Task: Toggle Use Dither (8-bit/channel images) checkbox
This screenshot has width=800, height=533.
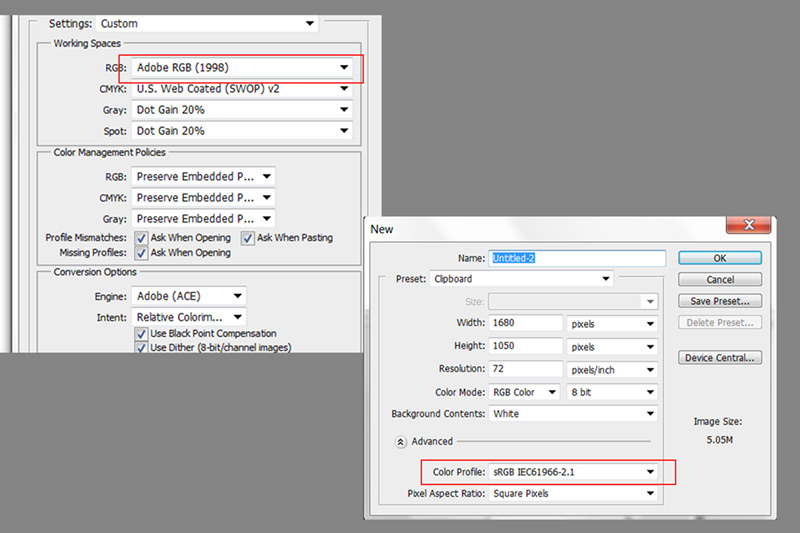Action: pyautogui.click(x=141, y=348)
